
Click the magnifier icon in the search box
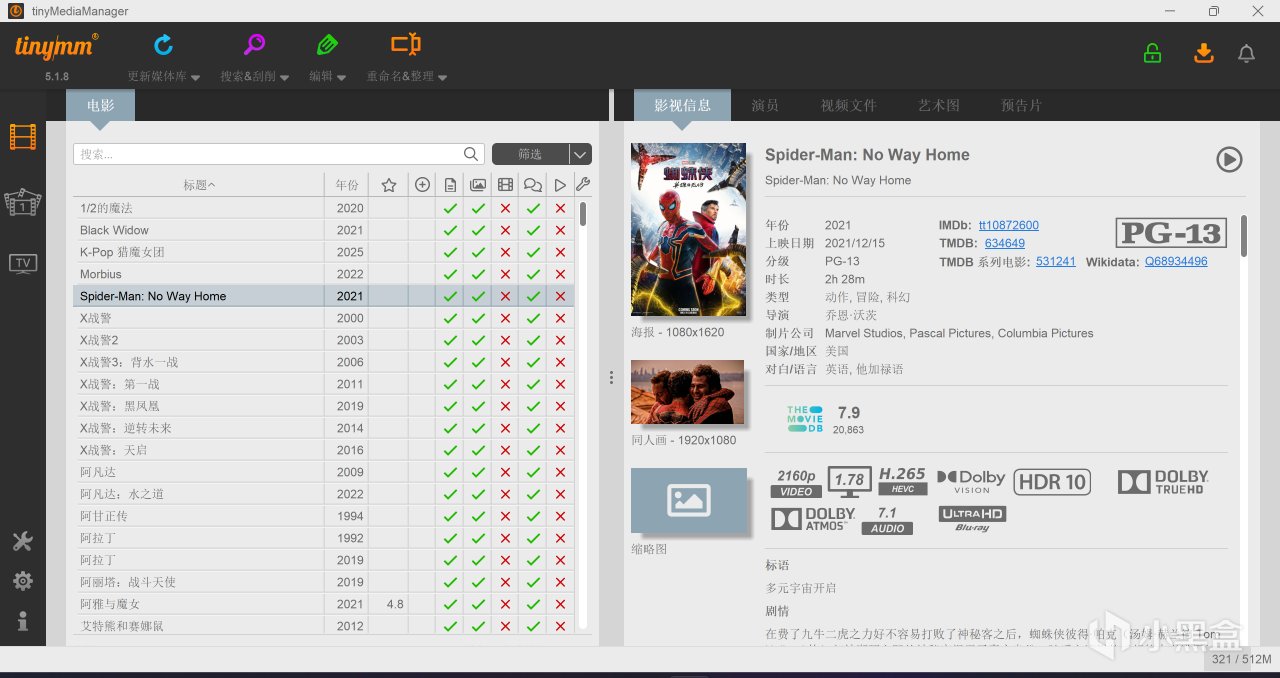(472, 154)
